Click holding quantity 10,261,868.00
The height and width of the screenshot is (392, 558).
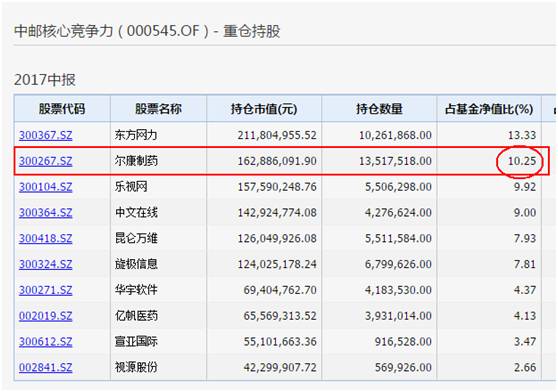tap(395, 135)
